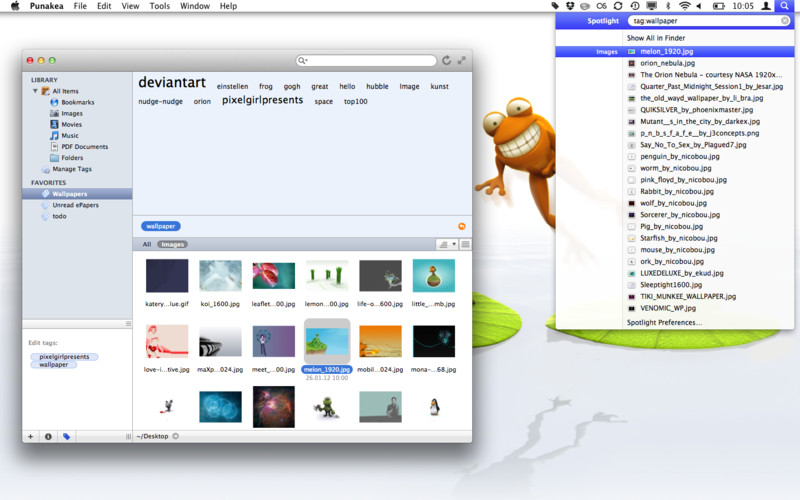Open the Tools menu
Screen dimensions: 800x500
coord(159,6)
